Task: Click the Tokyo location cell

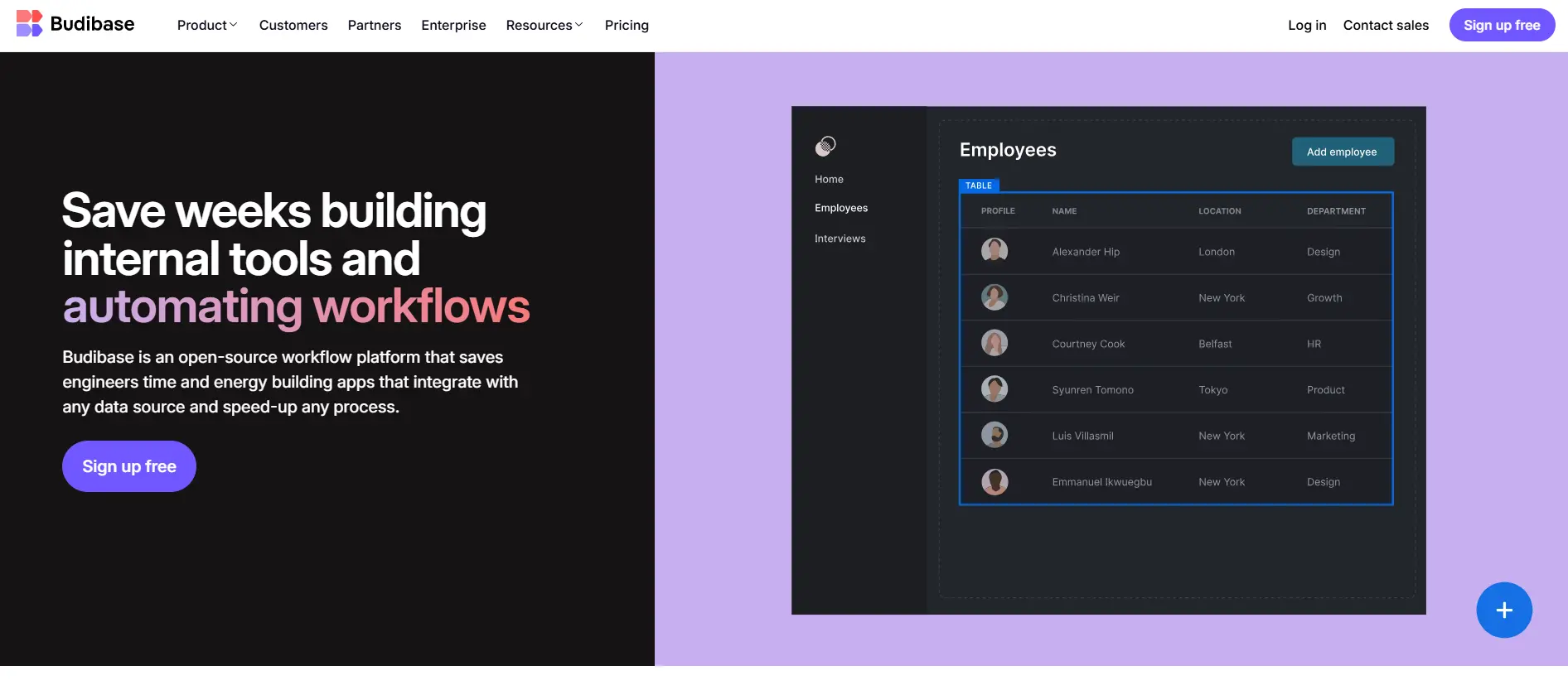Action: tap(1212, 390)
